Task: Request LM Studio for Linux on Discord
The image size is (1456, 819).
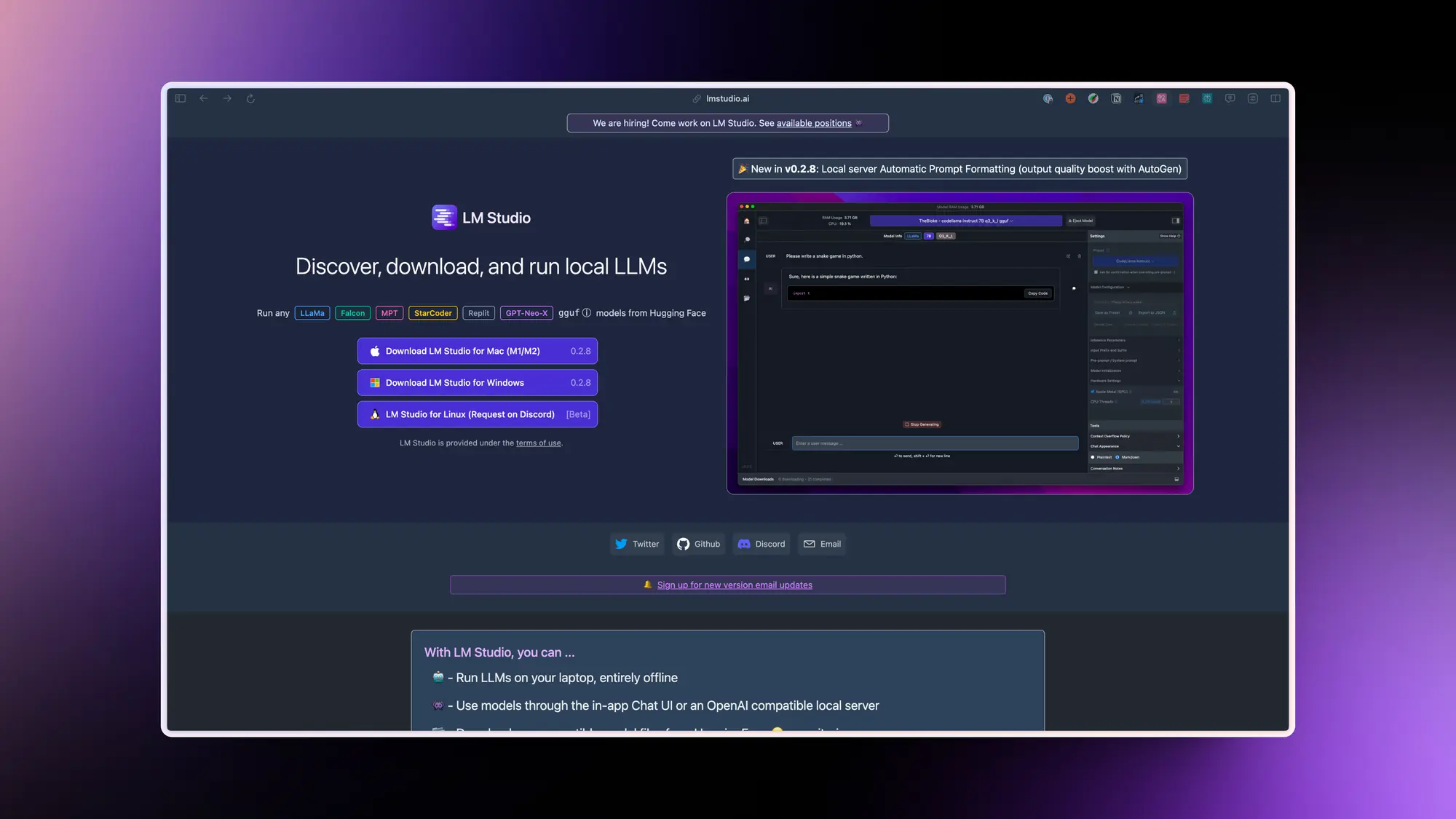Action: (x=478, y=414)
